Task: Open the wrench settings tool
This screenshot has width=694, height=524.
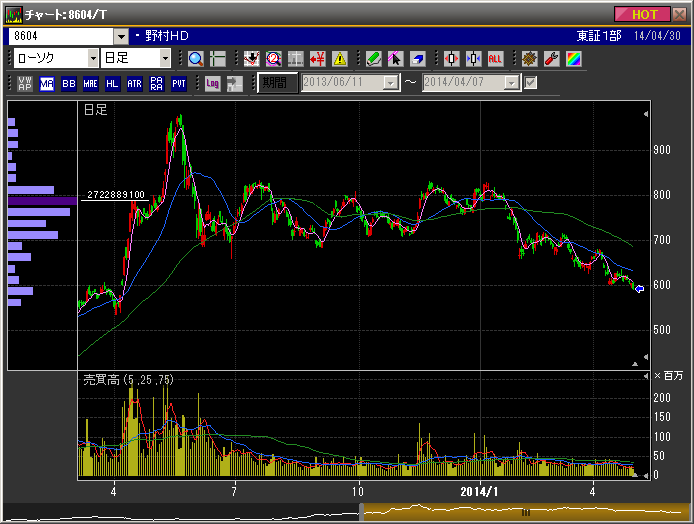Action: tap(551, 58)
